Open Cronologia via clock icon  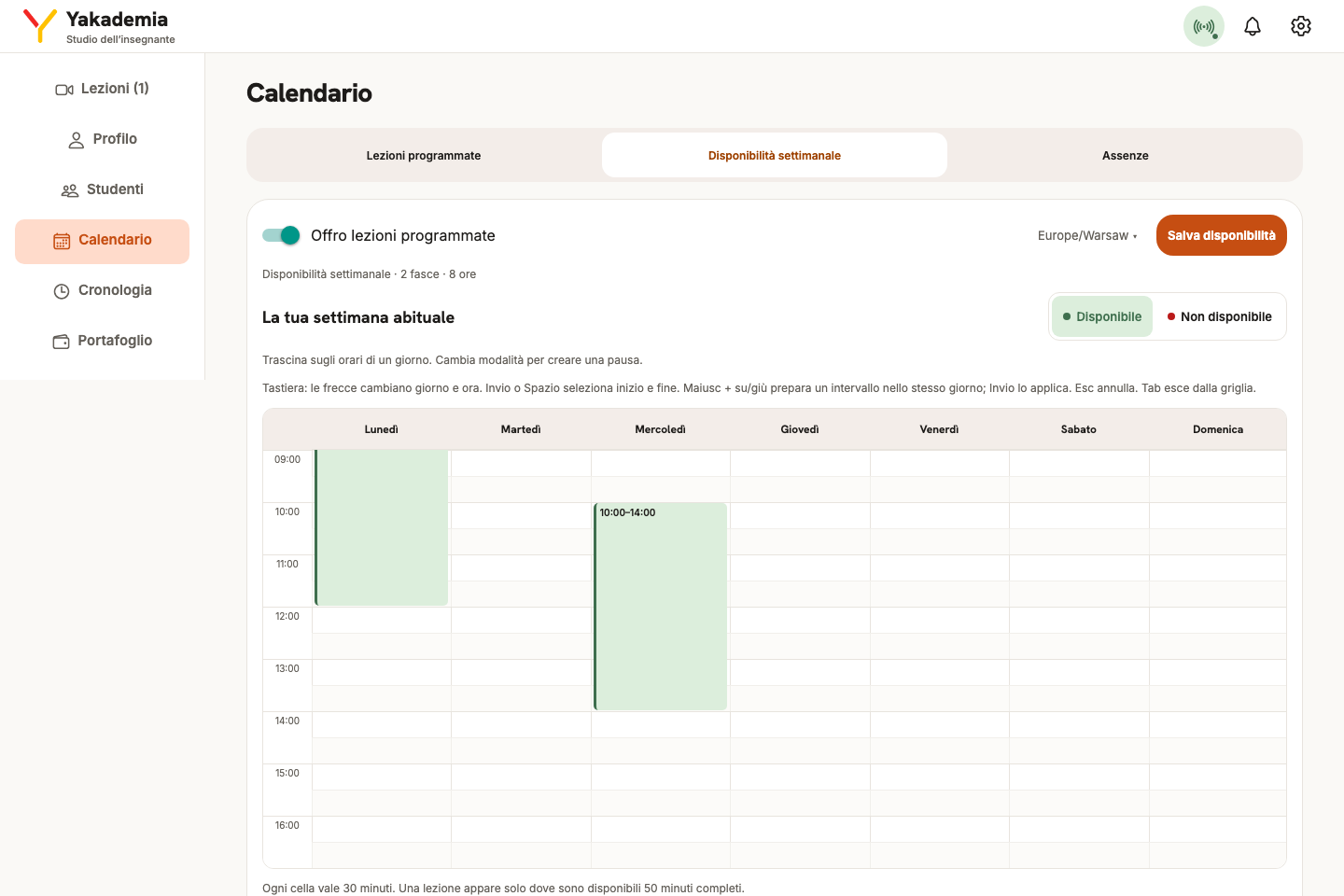pyautogui.click(x=62, y=291)
